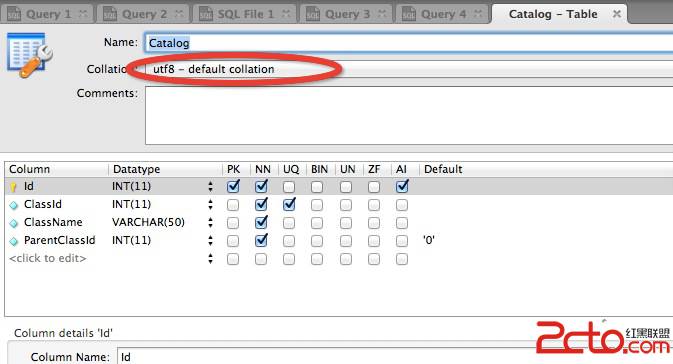This screenshot has height=364, width=673.
Task: Uncheck PK for the Id column
Action: 233,187
